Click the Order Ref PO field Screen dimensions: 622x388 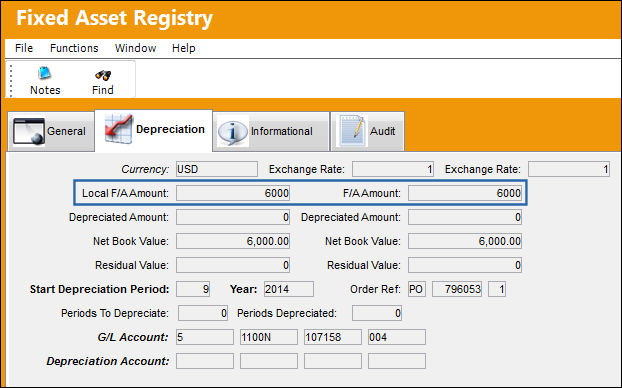point(417,289)
